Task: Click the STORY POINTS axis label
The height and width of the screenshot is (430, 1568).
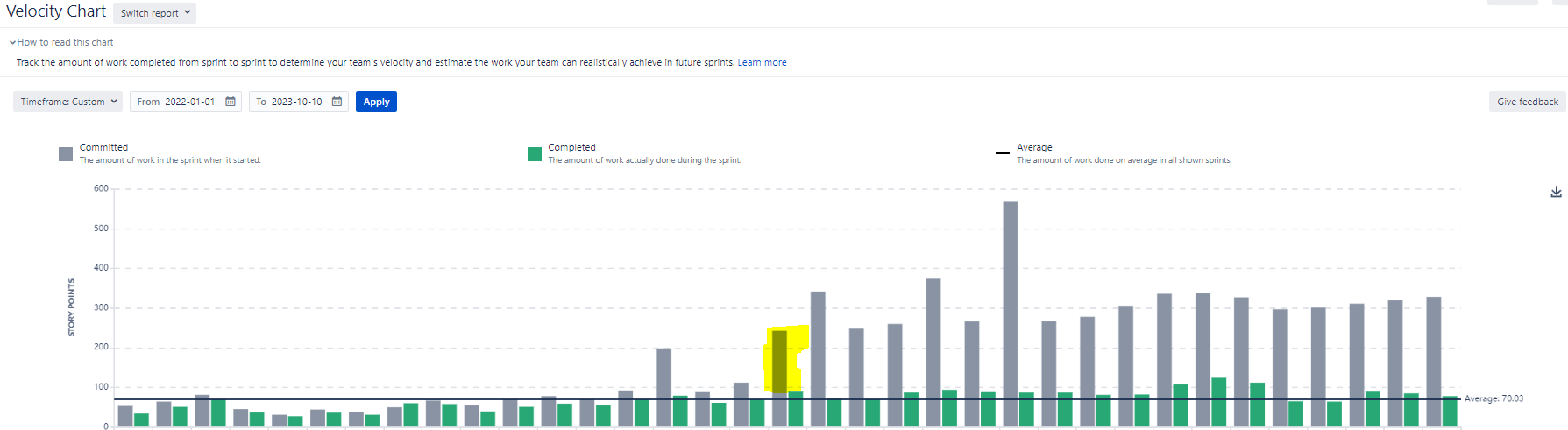Action: point(72,307)
